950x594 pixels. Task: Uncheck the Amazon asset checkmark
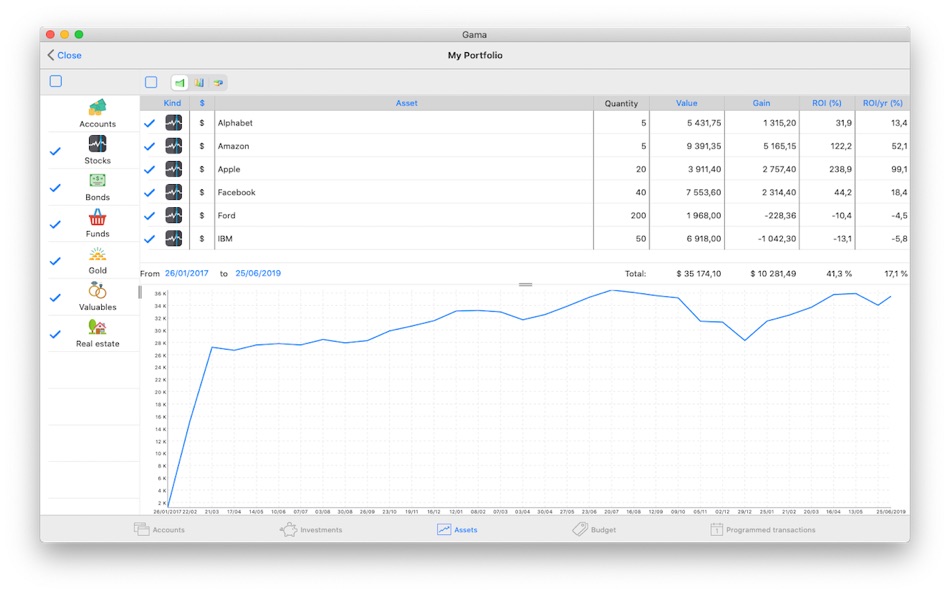[150, 147]
